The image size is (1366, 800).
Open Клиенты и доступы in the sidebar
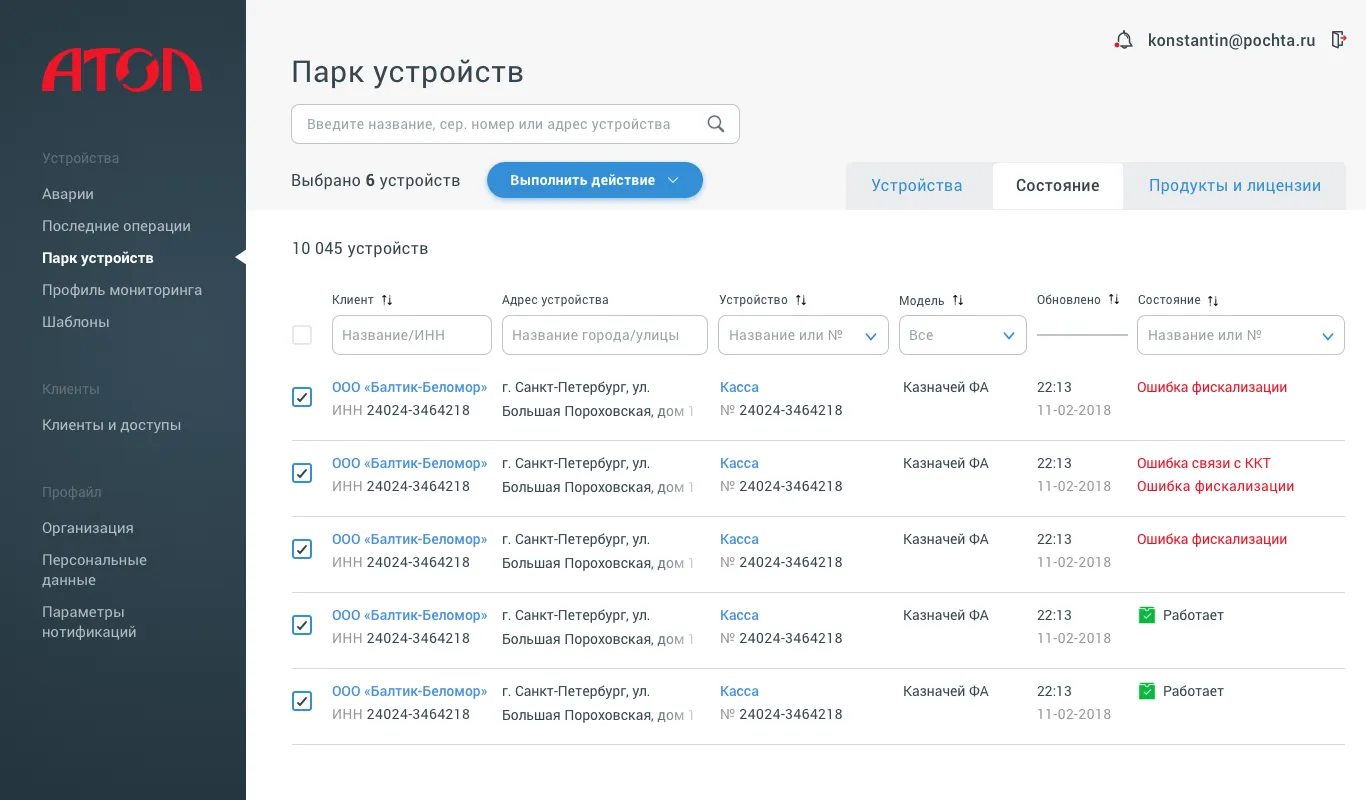point(112,425)
